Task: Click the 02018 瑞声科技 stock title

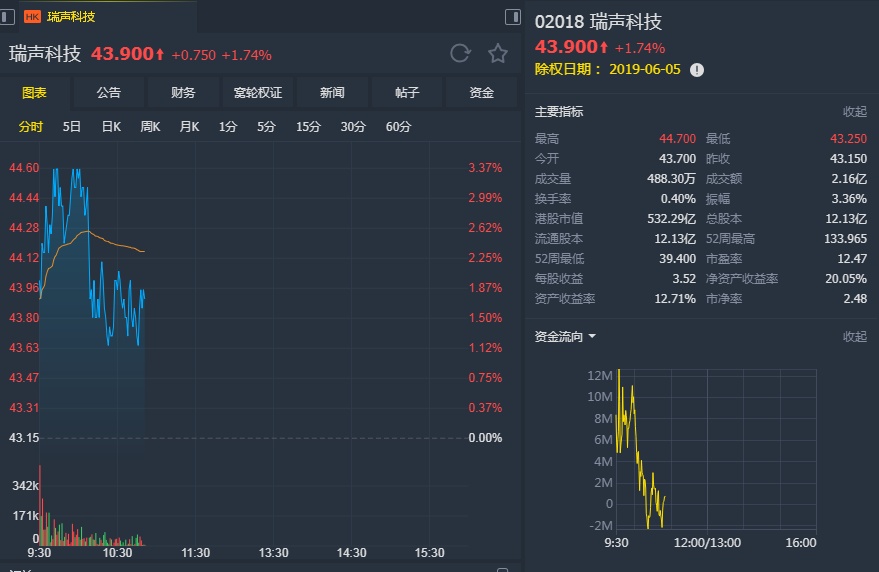Action: (x=598, y=22)
